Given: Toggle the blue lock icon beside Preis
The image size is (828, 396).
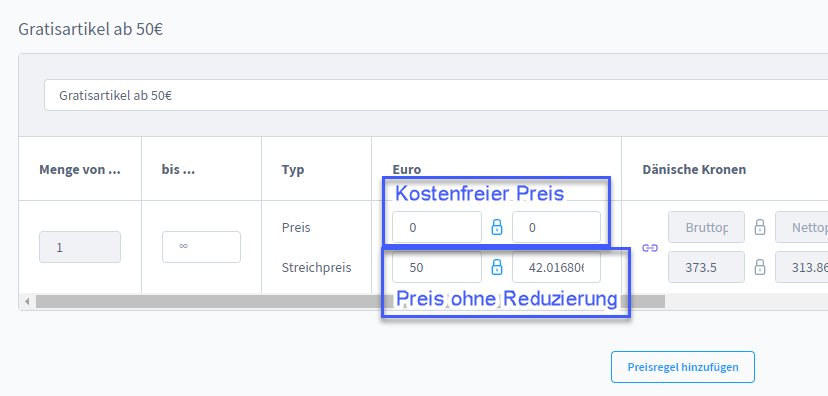Looking at the screenshot, I should tap(496, 228).
